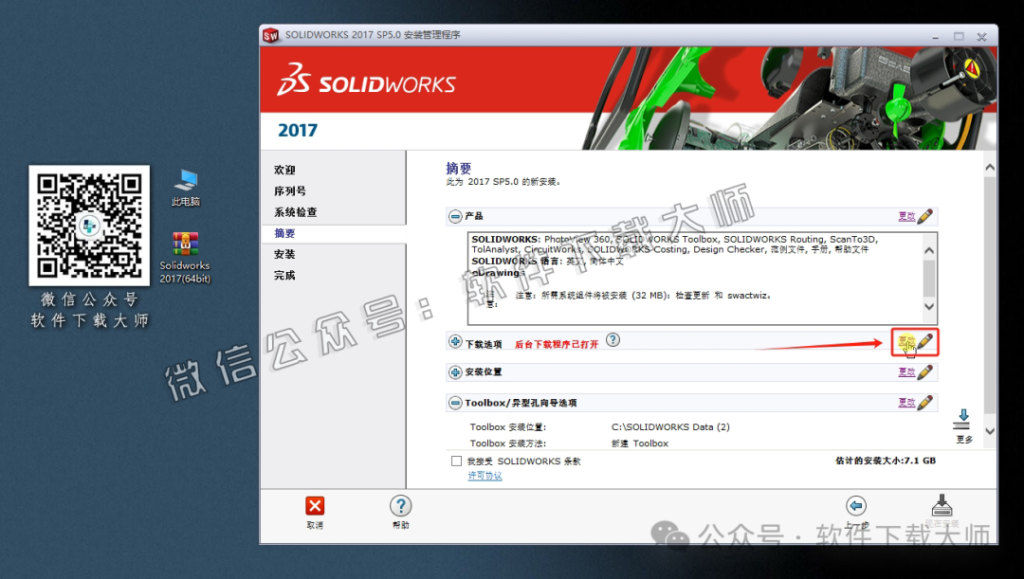Click the question mark 帮助 icon
Screen dimensions: 1024x579
(399, 505)
